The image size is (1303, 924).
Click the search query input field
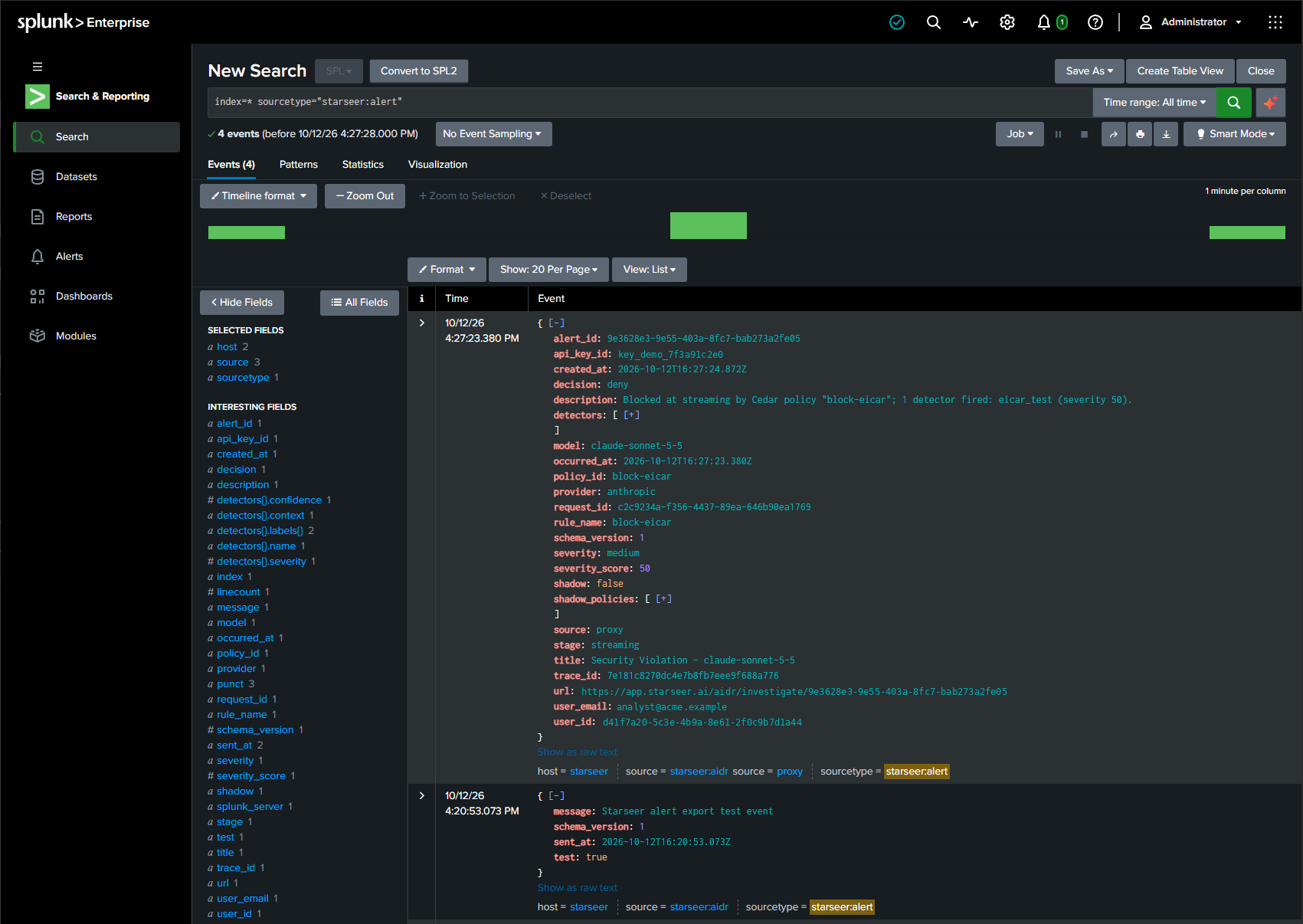(650, 103)
